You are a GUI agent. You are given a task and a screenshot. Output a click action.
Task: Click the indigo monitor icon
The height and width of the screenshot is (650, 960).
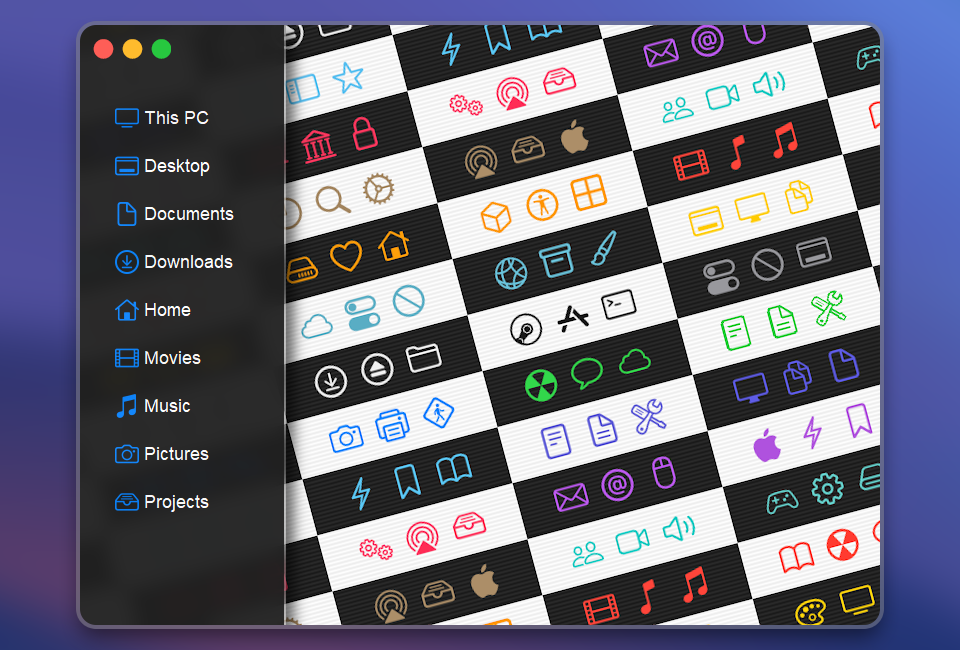751,388
